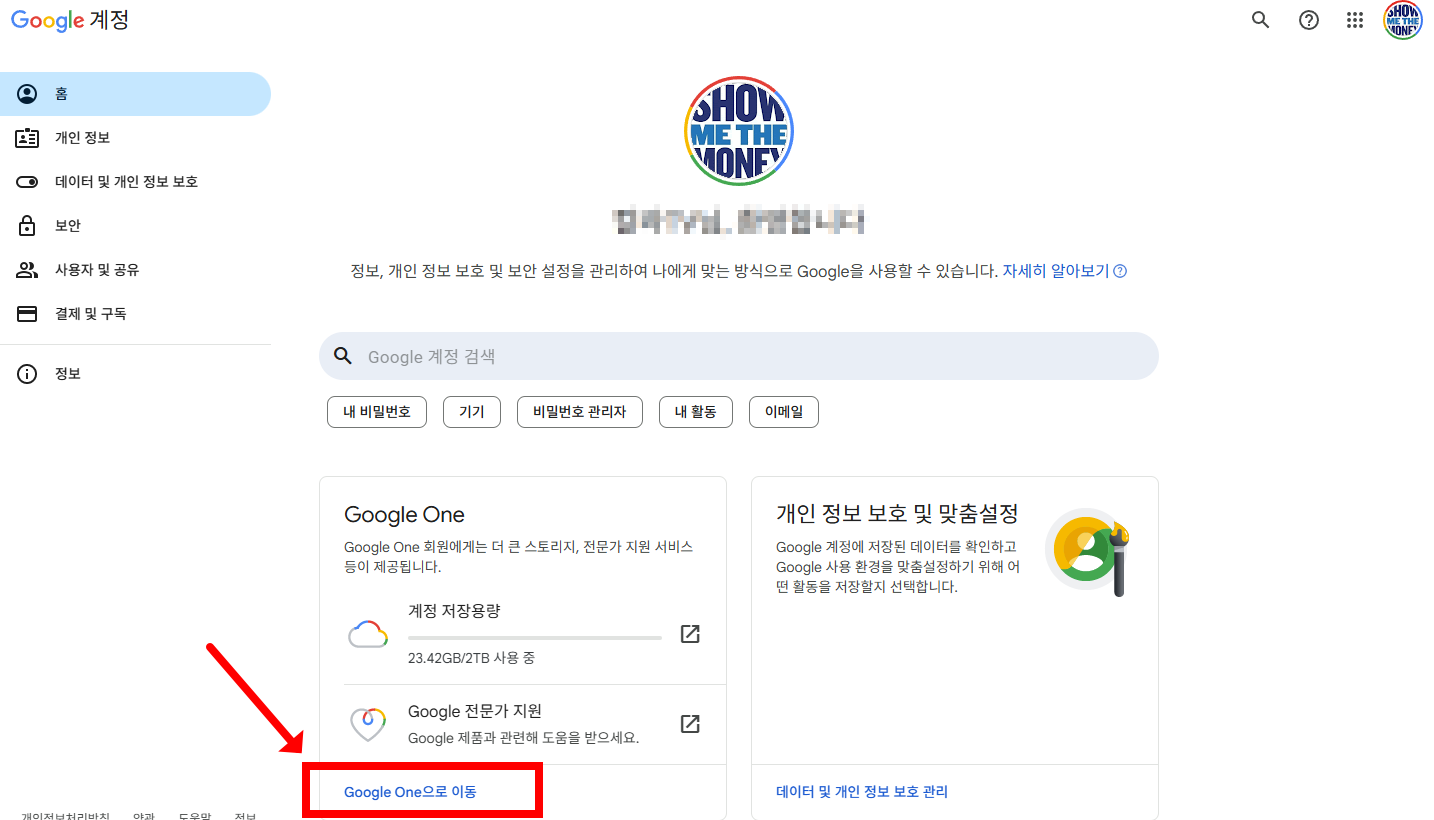
Task: Click the Google 계정 logo
Action: pos(70,20)
